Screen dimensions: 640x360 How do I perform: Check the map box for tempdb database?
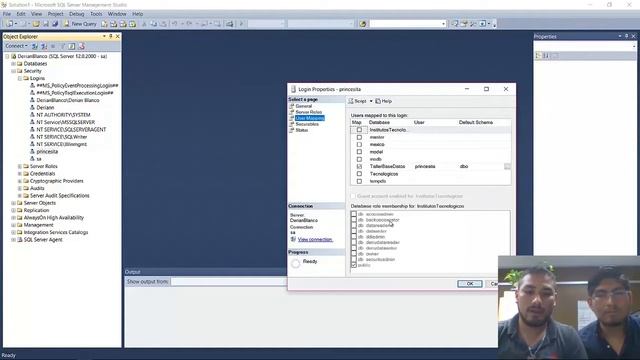pos(359,181)
